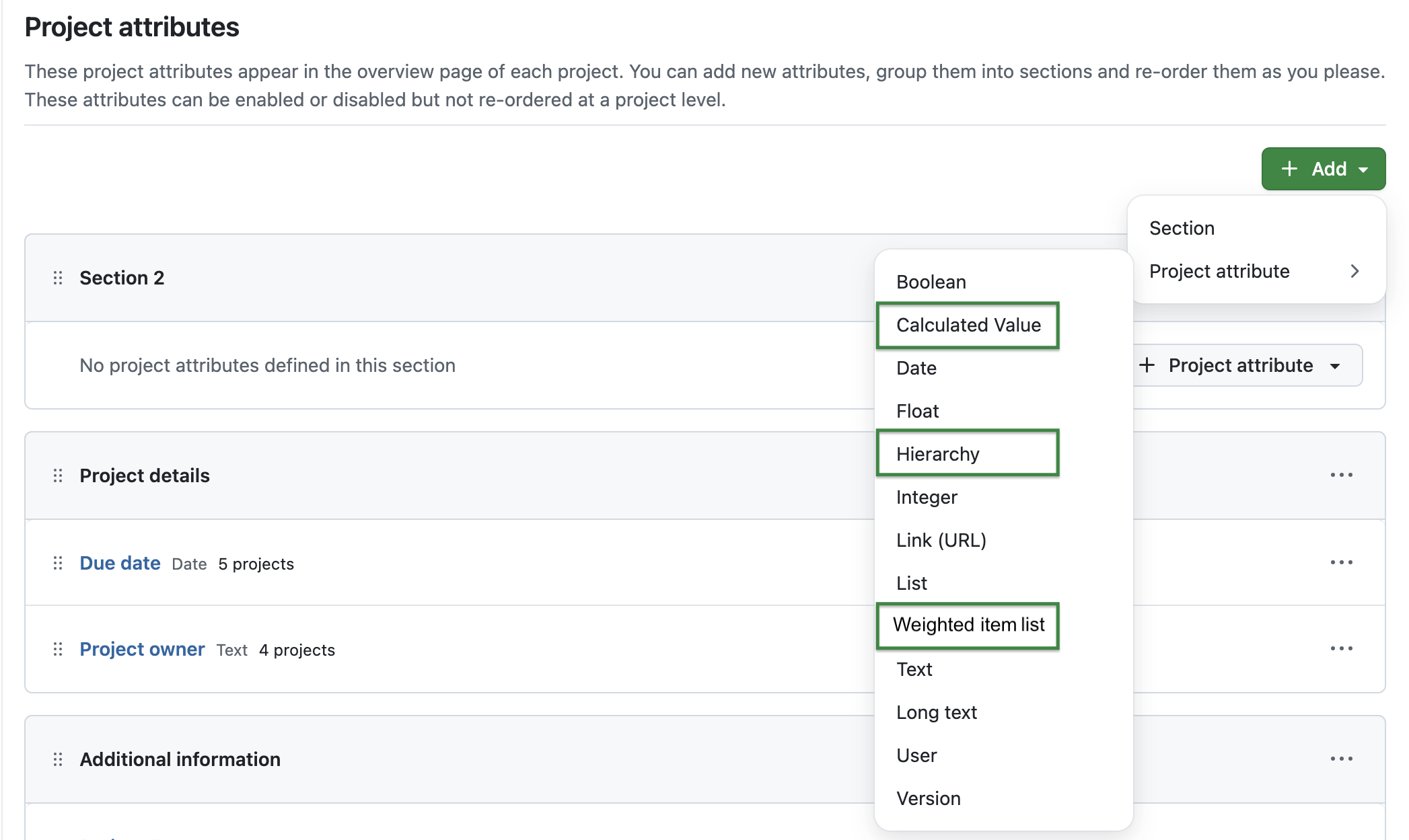Click drag handle beside Project details
Viewport: 1409px width, 840px height.
point(57,475)
